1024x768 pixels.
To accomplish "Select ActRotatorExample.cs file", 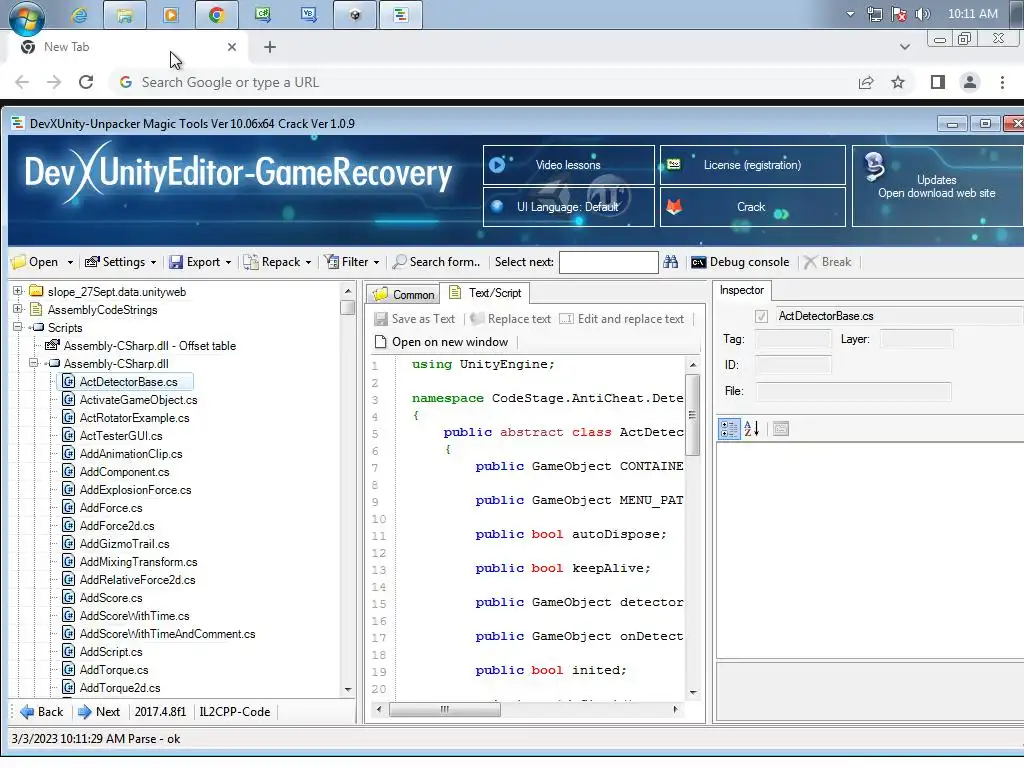I will (134, 418).
